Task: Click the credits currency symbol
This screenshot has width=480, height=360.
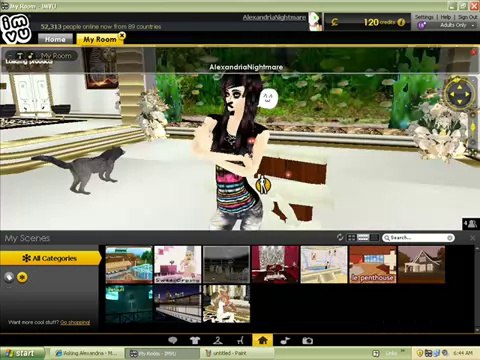Action: 334,22
